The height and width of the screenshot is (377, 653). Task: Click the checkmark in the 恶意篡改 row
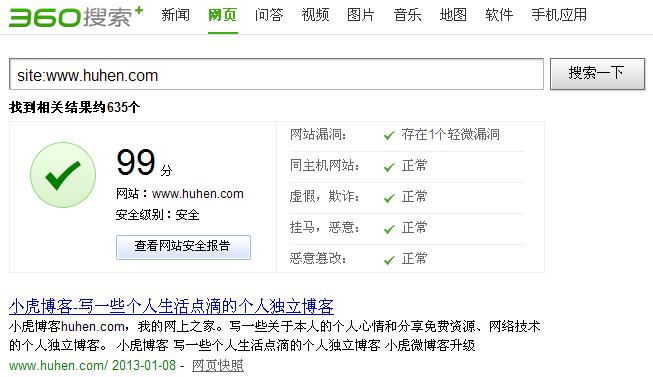389,260
